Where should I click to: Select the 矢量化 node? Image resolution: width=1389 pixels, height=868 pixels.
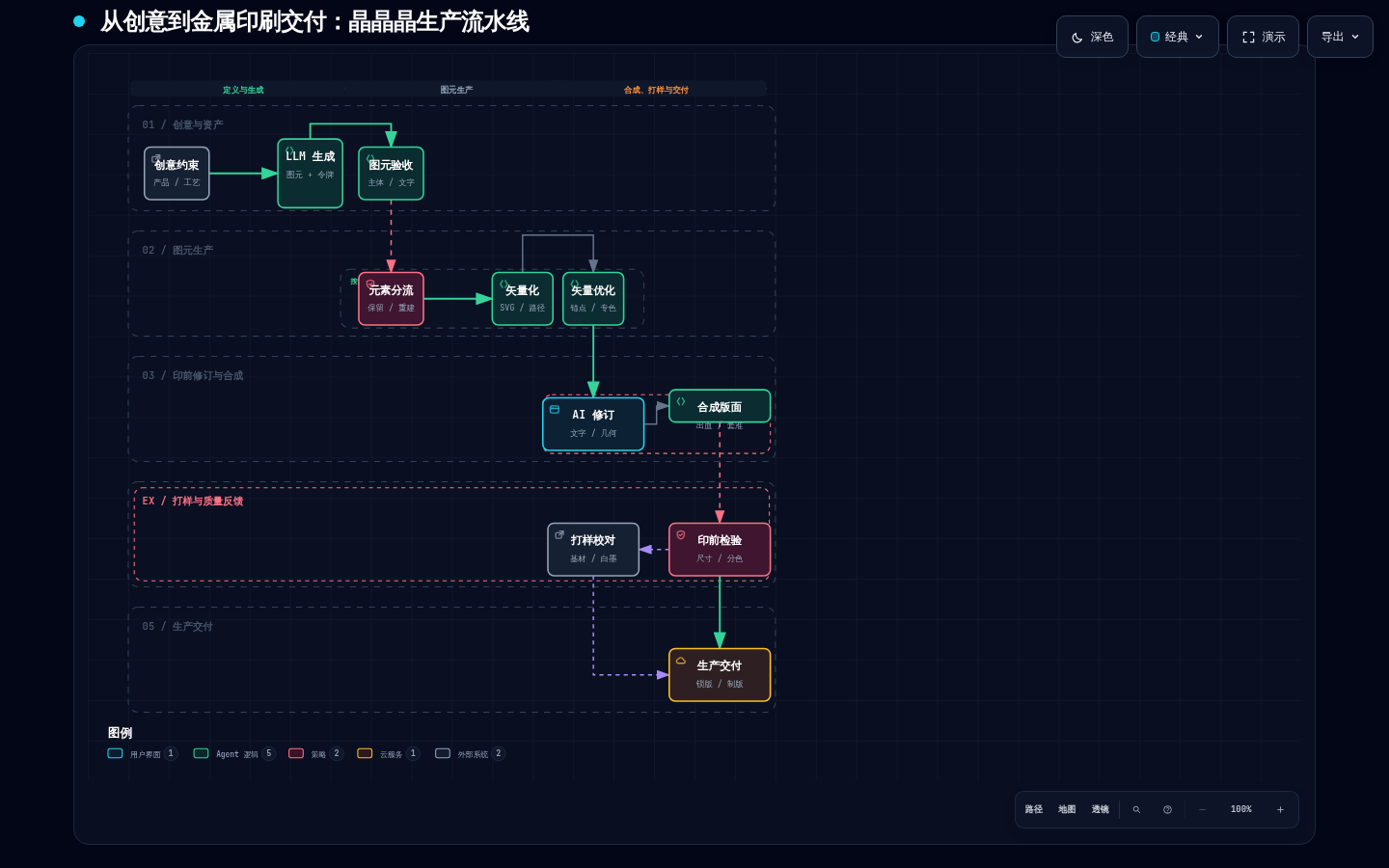coord(522,299)
